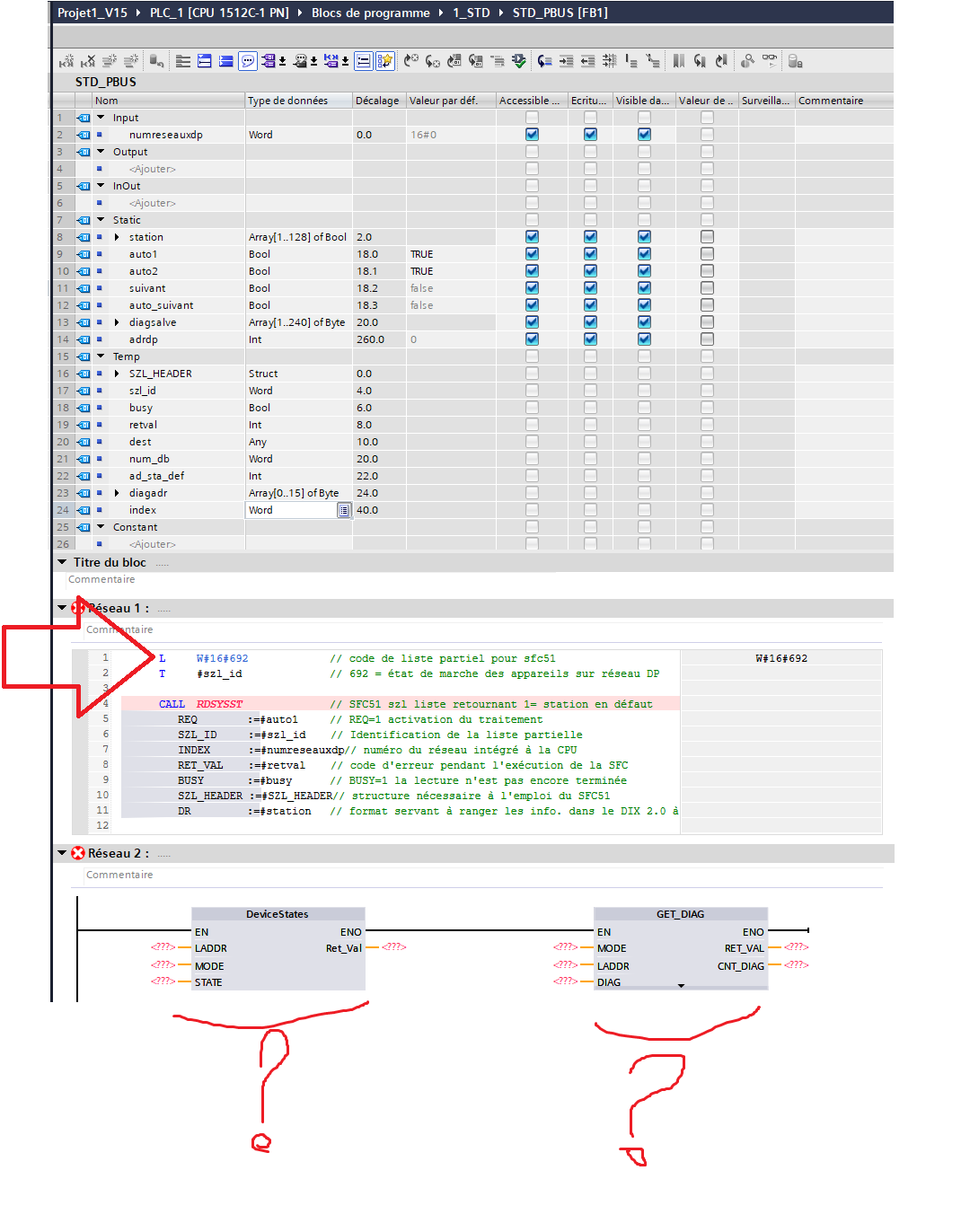Open data type selector for index row

343,510
